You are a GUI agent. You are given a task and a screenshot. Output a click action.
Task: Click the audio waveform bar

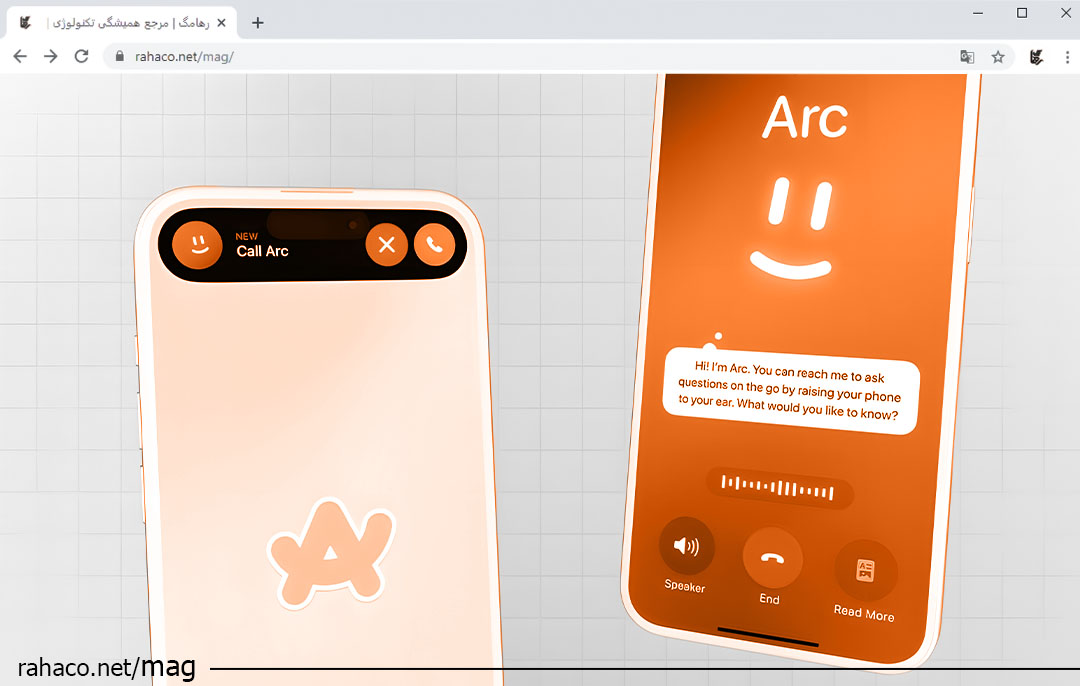tap(779, 490)
